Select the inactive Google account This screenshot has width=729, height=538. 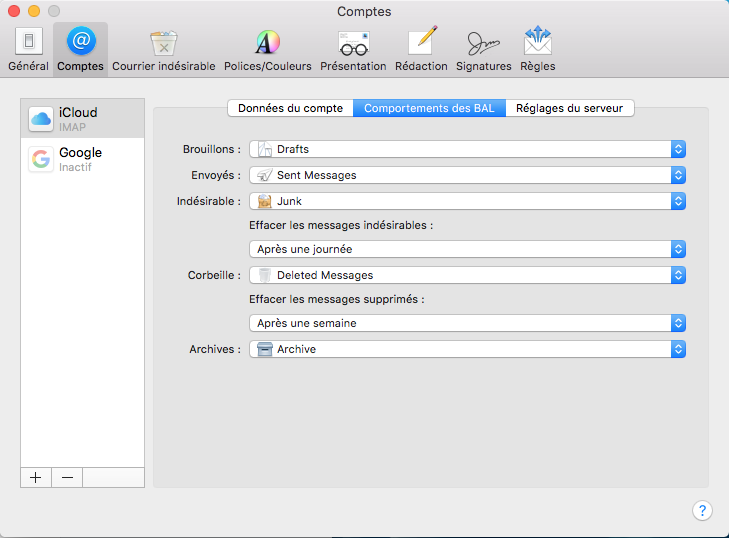[82, 159]
